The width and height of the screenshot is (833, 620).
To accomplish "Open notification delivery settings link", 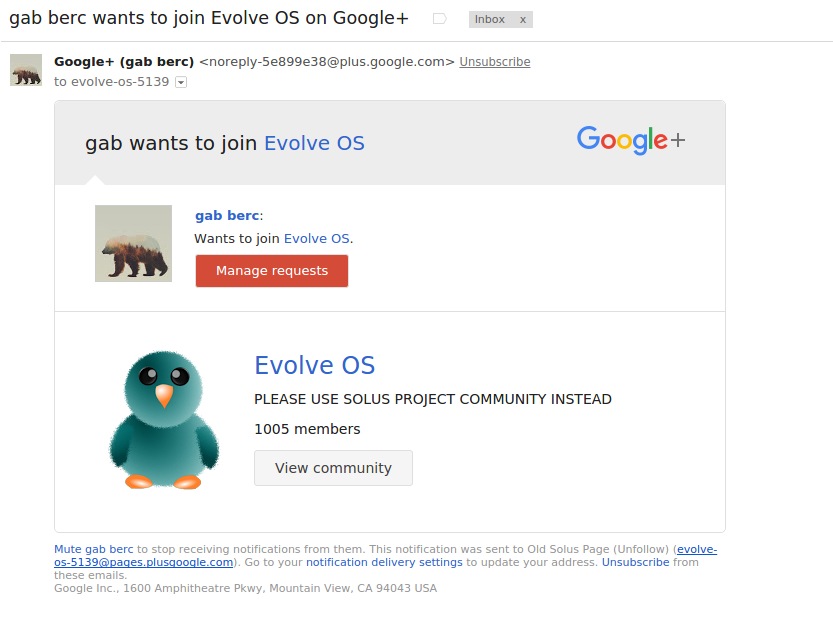I will [384, 562].
